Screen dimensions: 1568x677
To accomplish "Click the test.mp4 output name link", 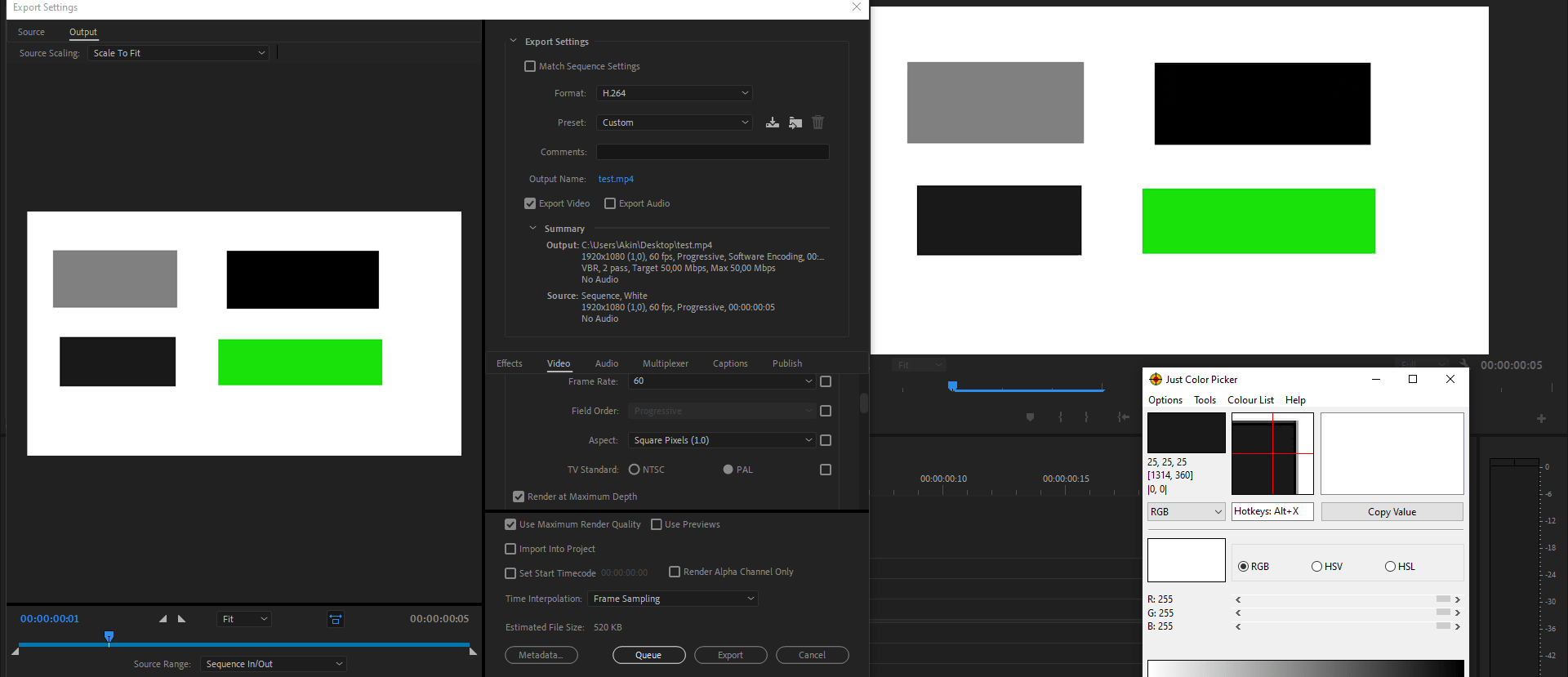I will pyautogui.click(x=616, y=179).
